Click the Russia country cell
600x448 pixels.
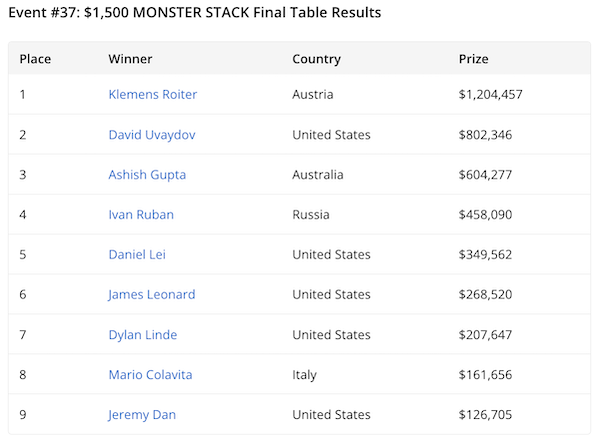[311, 214]
